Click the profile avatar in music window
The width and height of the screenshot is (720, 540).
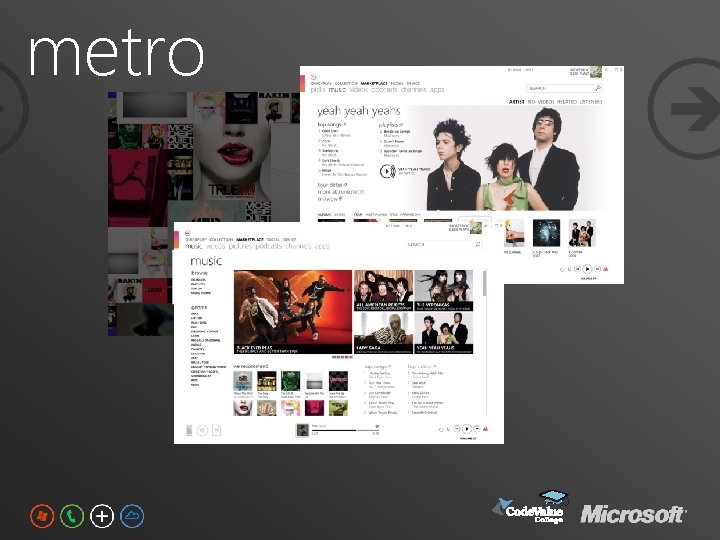coord(476,228)
